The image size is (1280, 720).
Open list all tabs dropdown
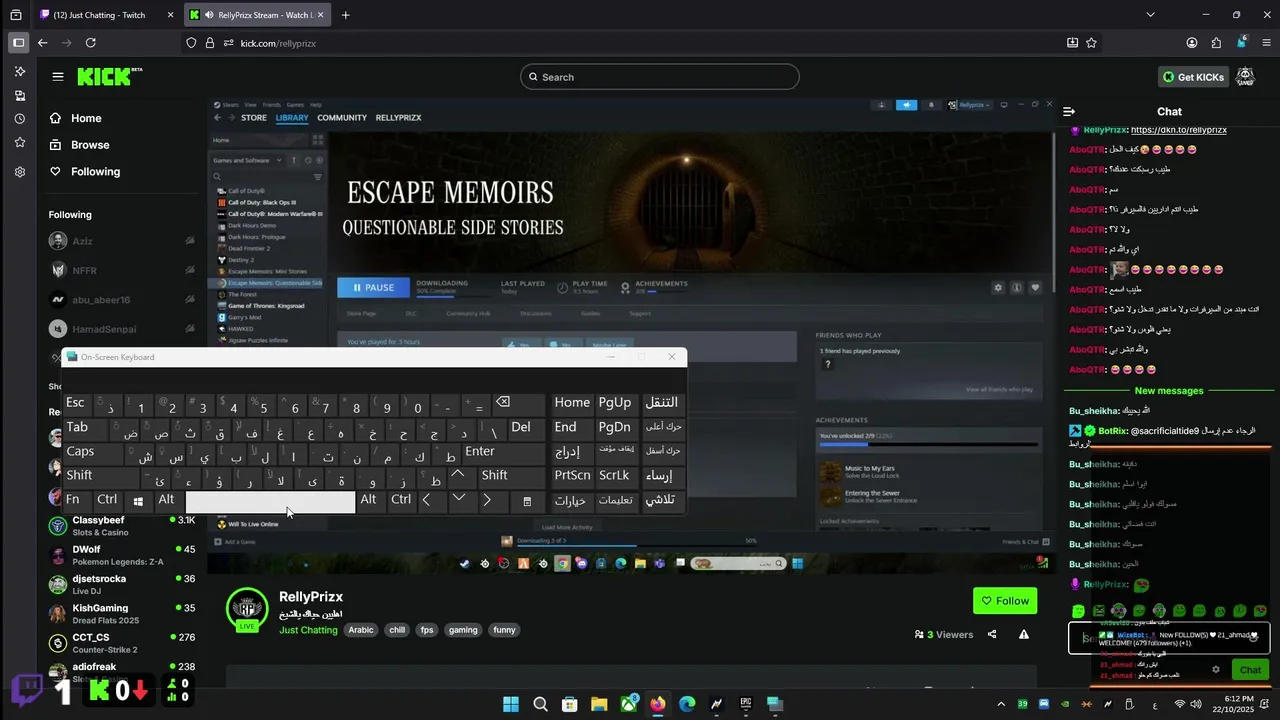(1150, 15)
